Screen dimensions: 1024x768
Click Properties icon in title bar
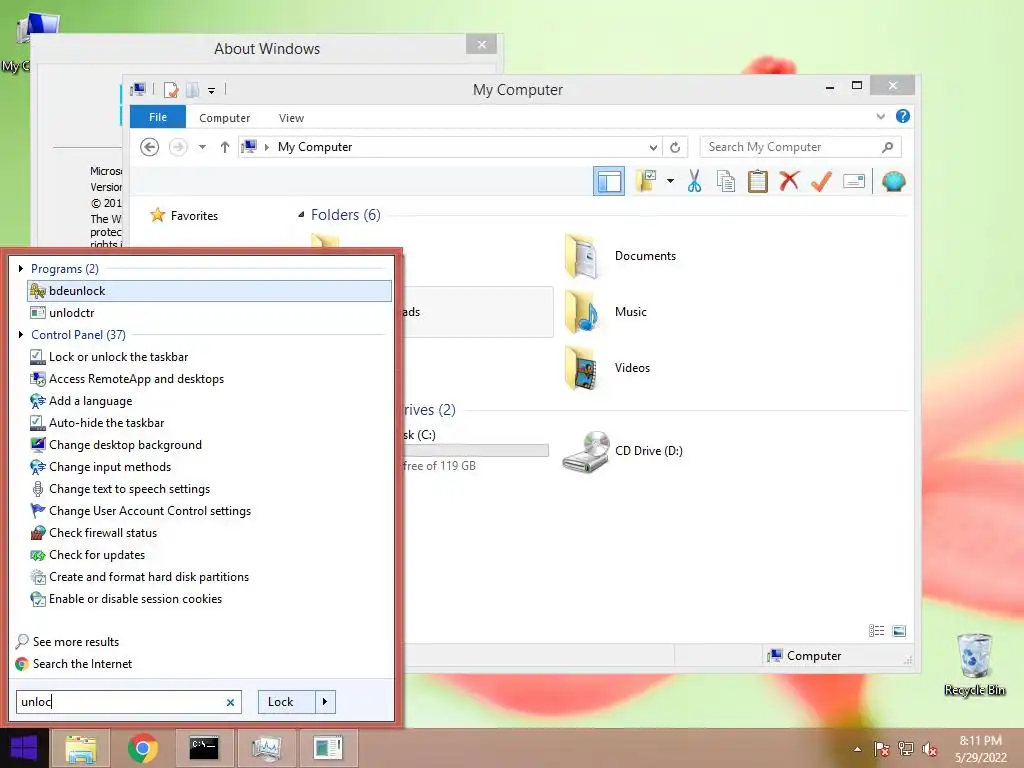pos(171,89)
